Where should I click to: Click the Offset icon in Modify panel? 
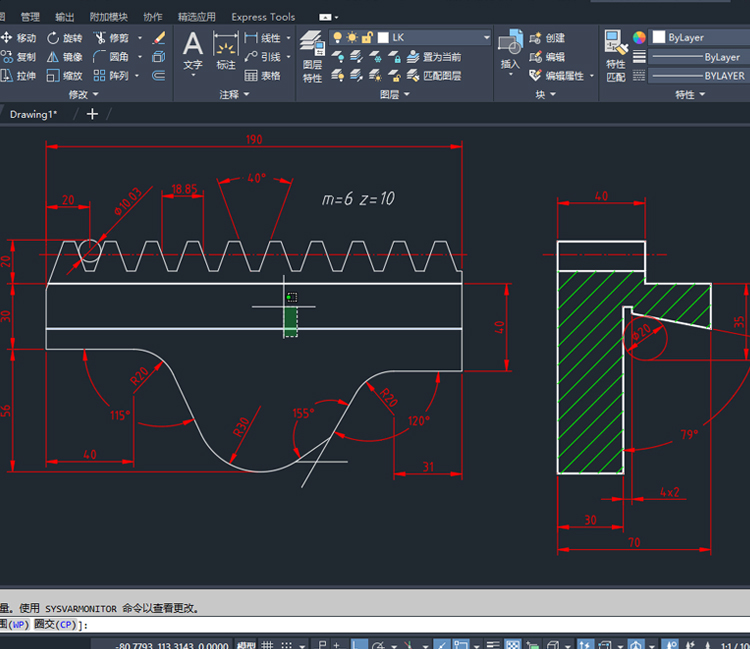coord(159,76)
